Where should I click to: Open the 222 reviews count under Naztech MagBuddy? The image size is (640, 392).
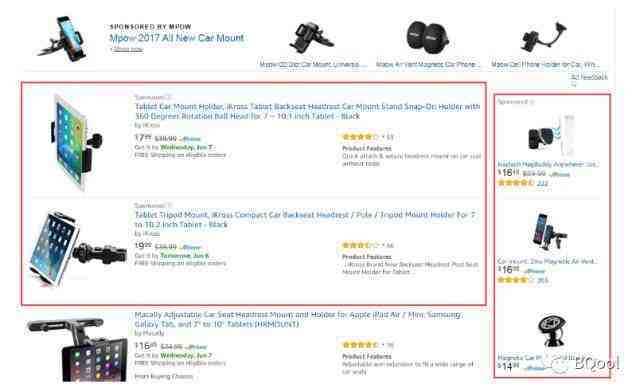point(542,184)
